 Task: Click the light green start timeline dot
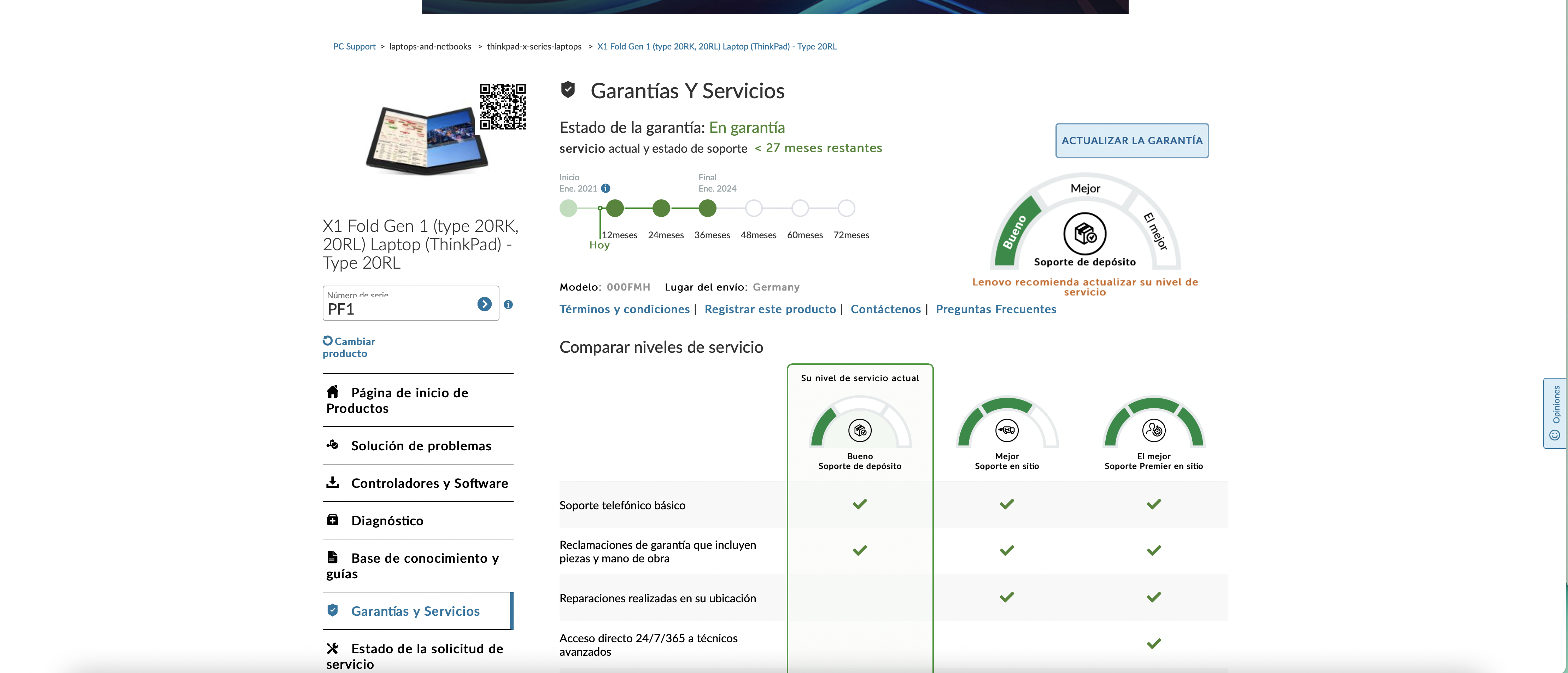point(568,208)
